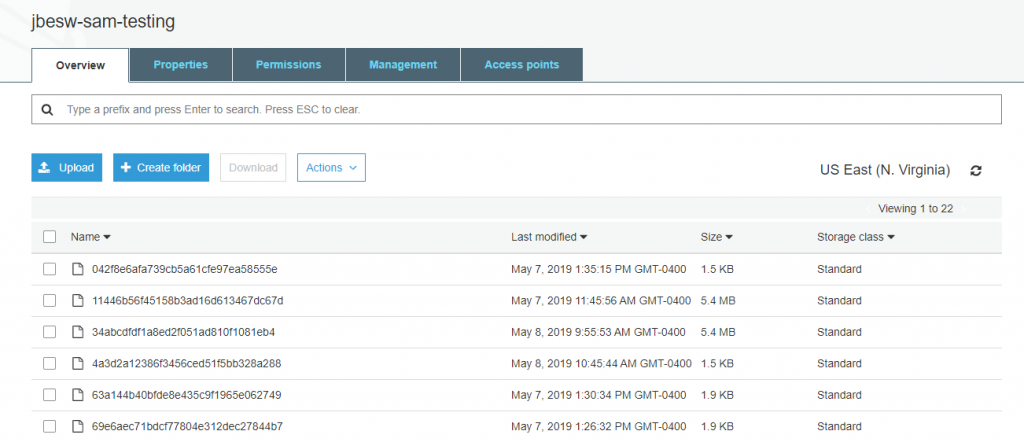Viewport: 1024px width, 442px height.
Task: Check the box for object 11446b56f45158b3ad16d613467dc67d
Action: pos(50,300)
